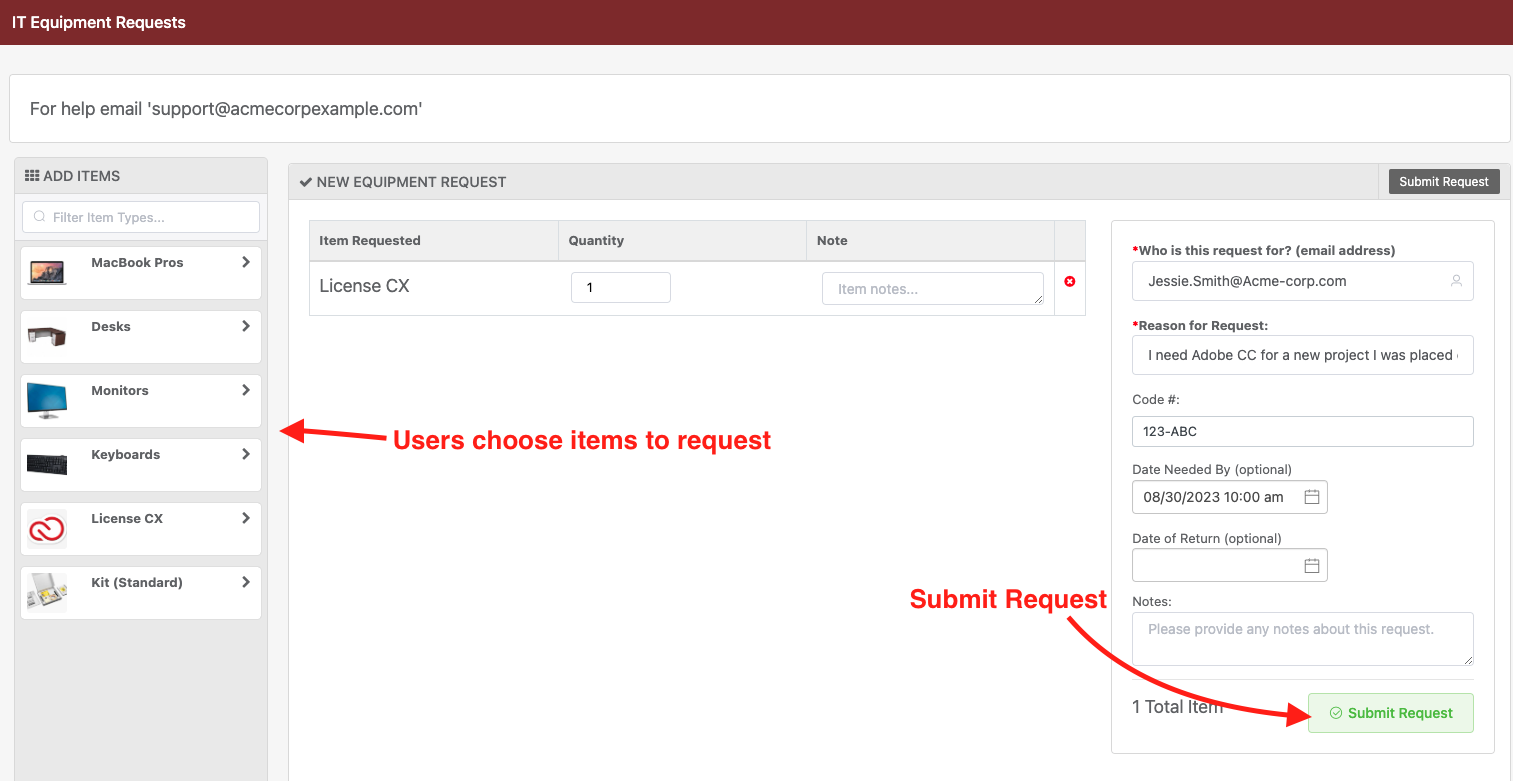Viewport: 1513px width, 781px height.
Task: Click the 1 Total Item text
Action: [x=1177, y=707]
